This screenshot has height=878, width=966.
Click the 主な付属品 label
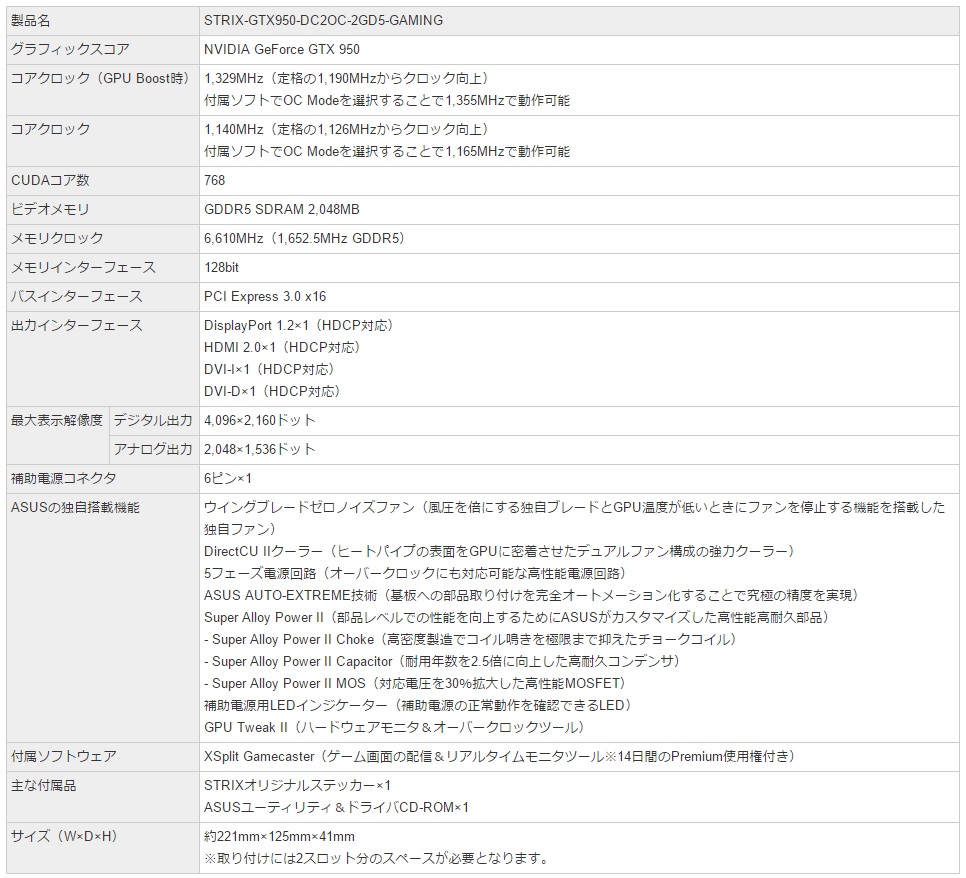coord(43,785)
